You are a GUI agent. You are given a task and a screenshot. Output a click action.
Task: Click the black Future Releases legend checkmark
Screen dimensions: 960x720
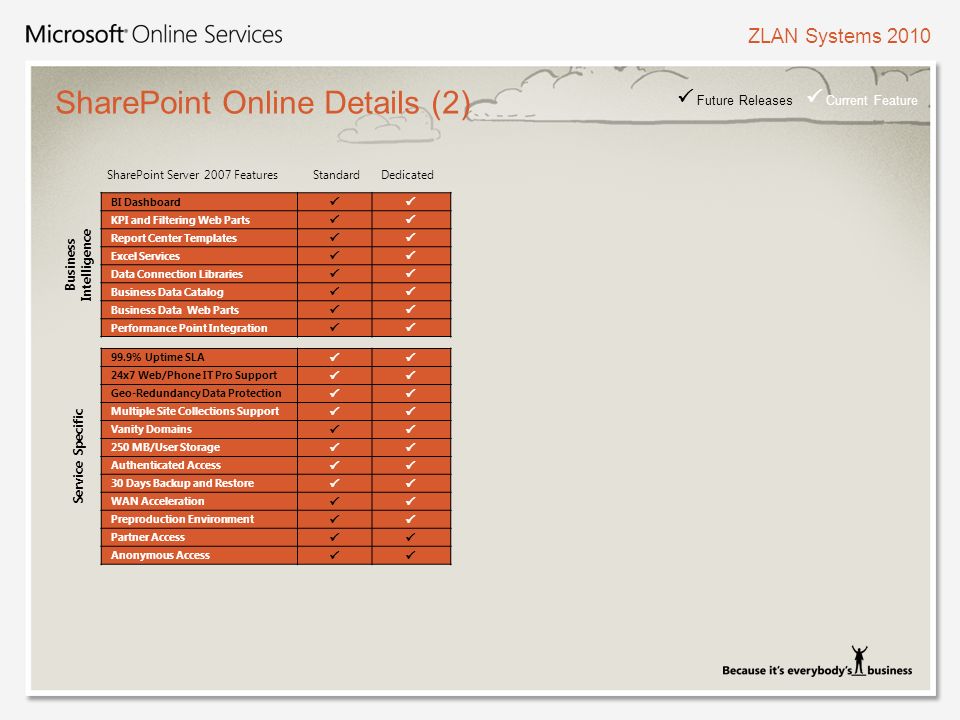(686, 96)
